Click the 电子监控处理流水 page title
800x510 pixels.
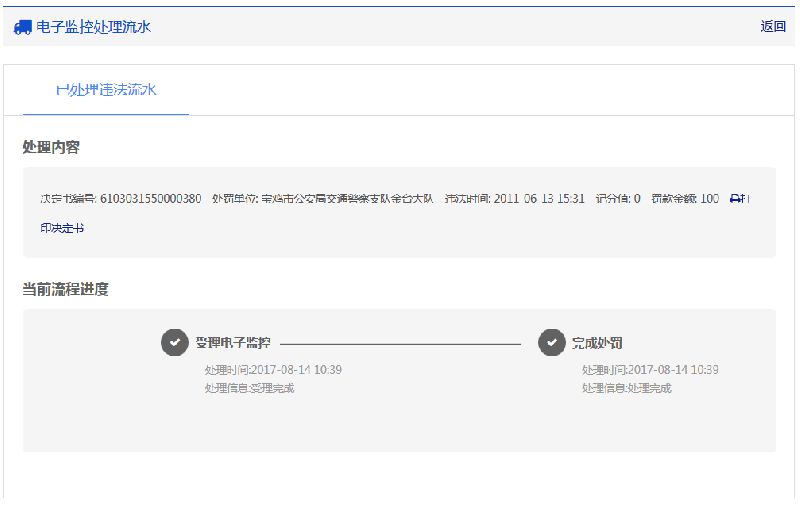tap(93, 27)
